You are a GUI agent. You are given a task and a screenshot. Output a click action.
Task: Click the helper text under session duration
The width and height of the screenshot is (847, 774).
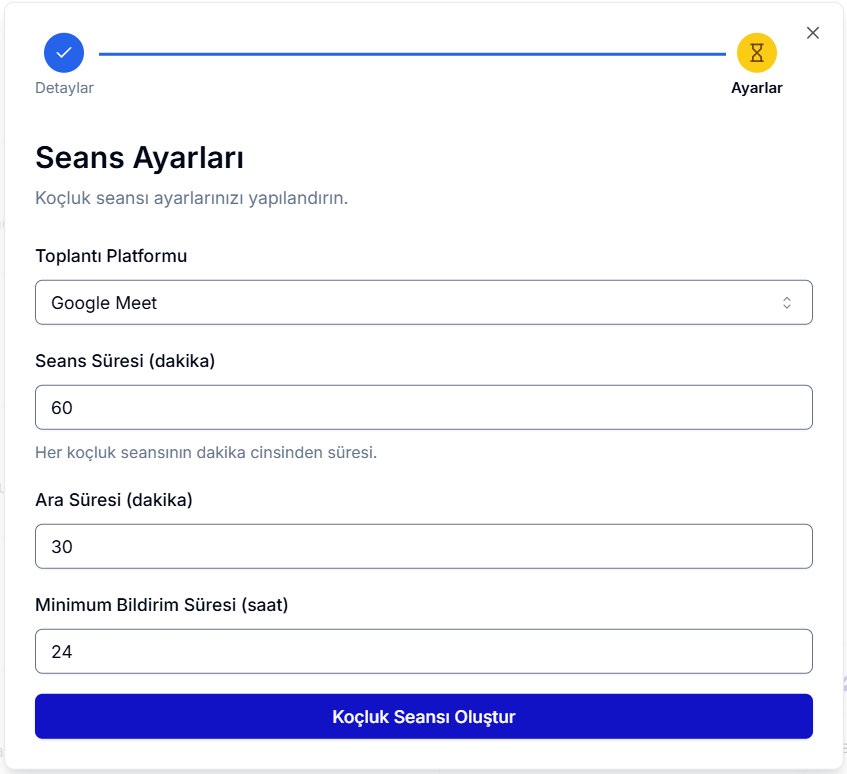(205, 452)
